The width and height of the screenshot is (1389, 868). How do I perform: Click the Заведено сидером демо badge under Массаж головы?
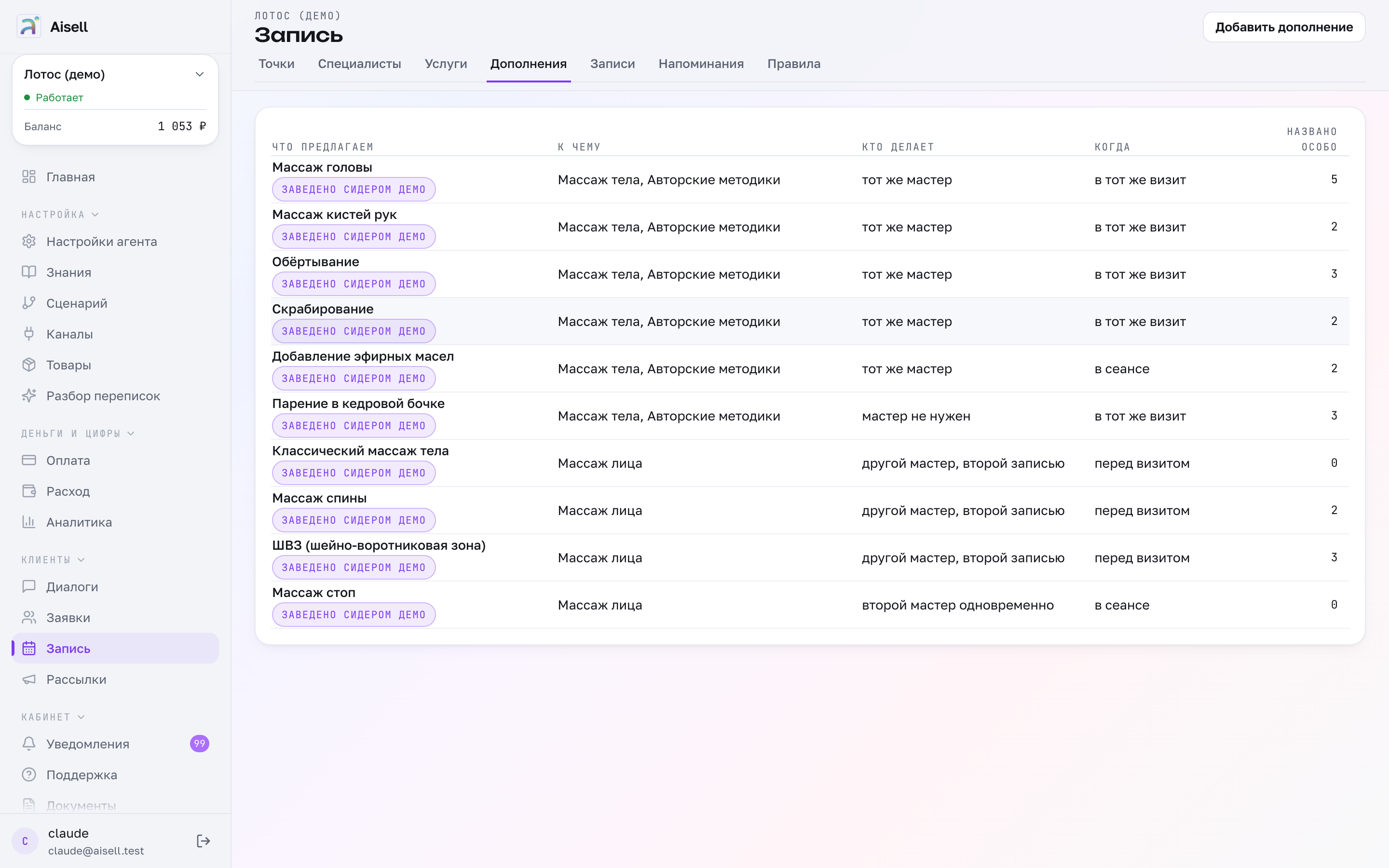click(x=354, y=190)
